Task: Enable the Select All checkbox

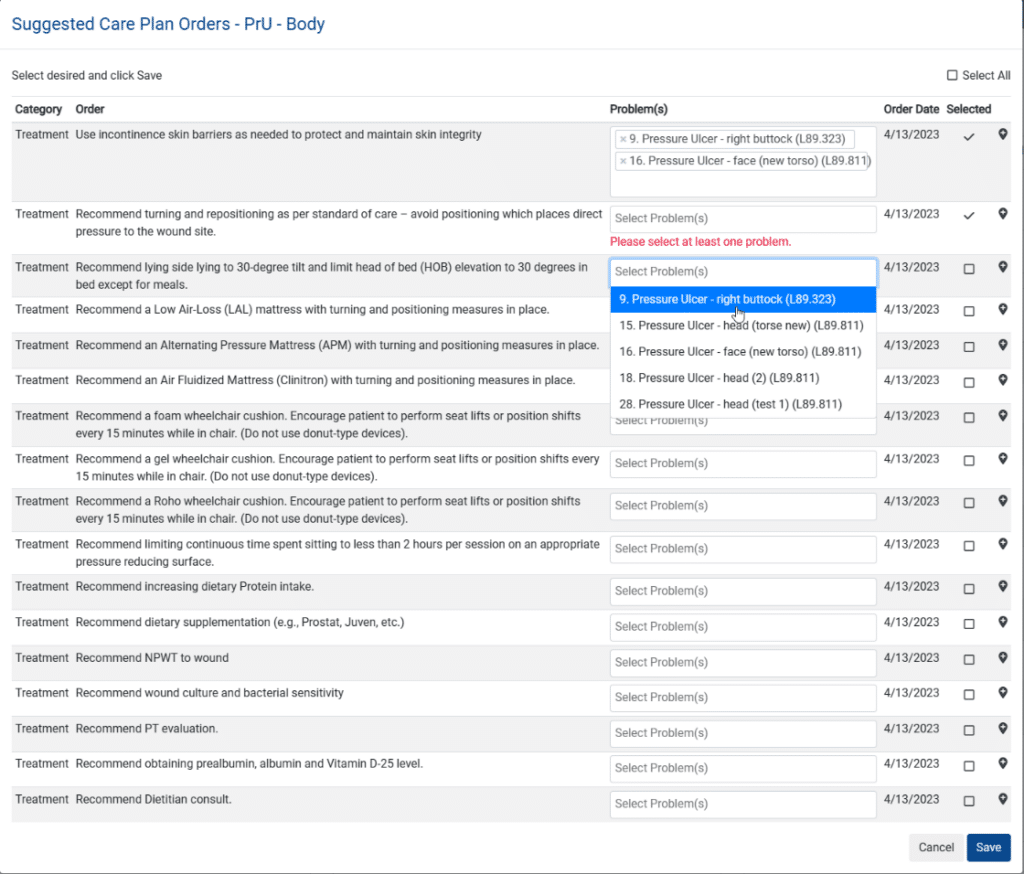Action: coord(952,75)
